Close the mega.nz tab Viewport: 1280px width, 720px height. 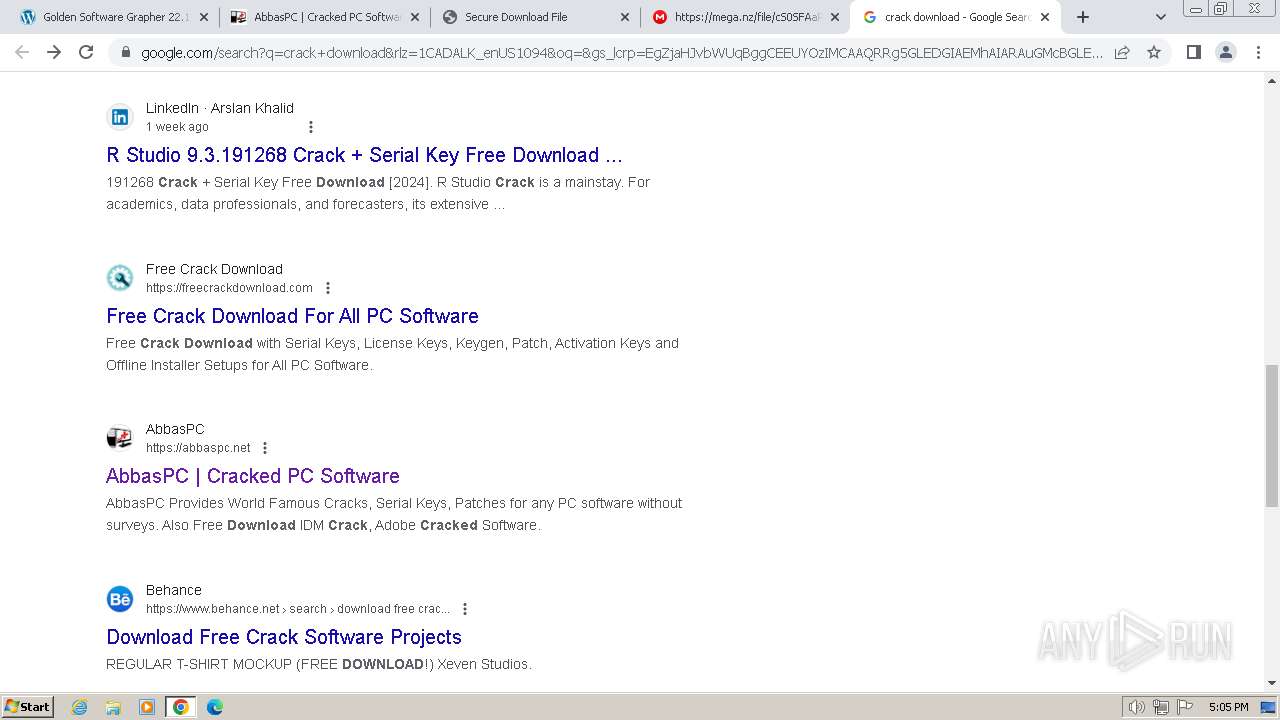point(835,17)
